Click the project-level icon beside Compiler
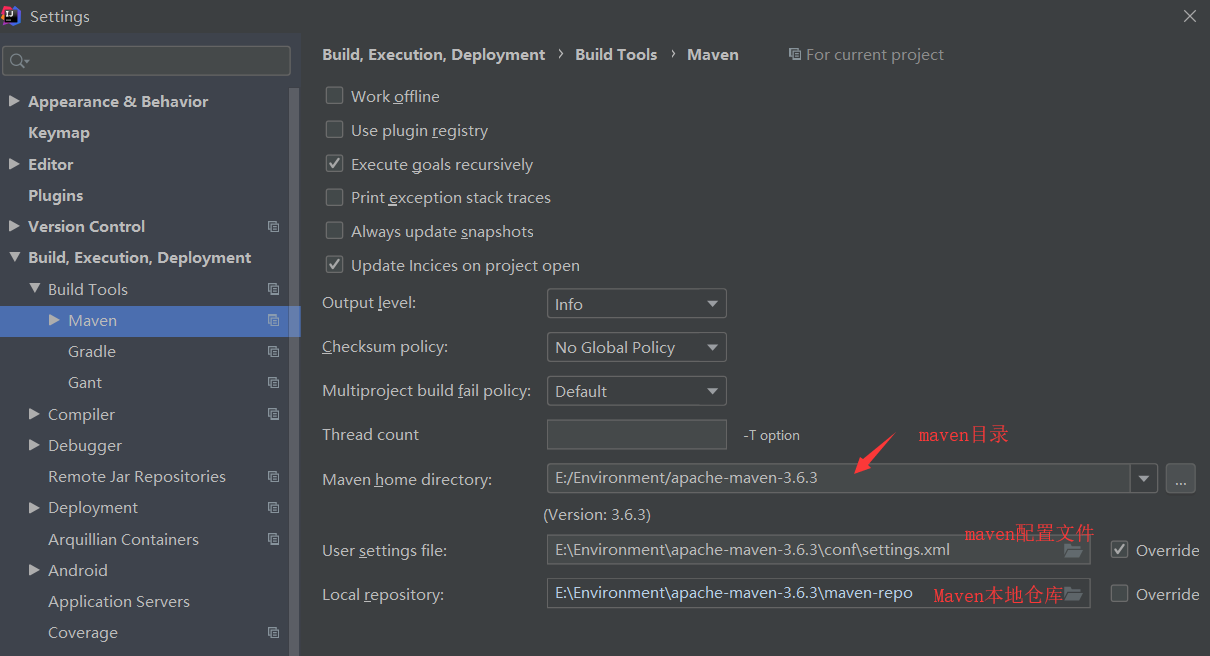Image resolution: width=1210 pixels, height=656 pixels. point(273,414)
